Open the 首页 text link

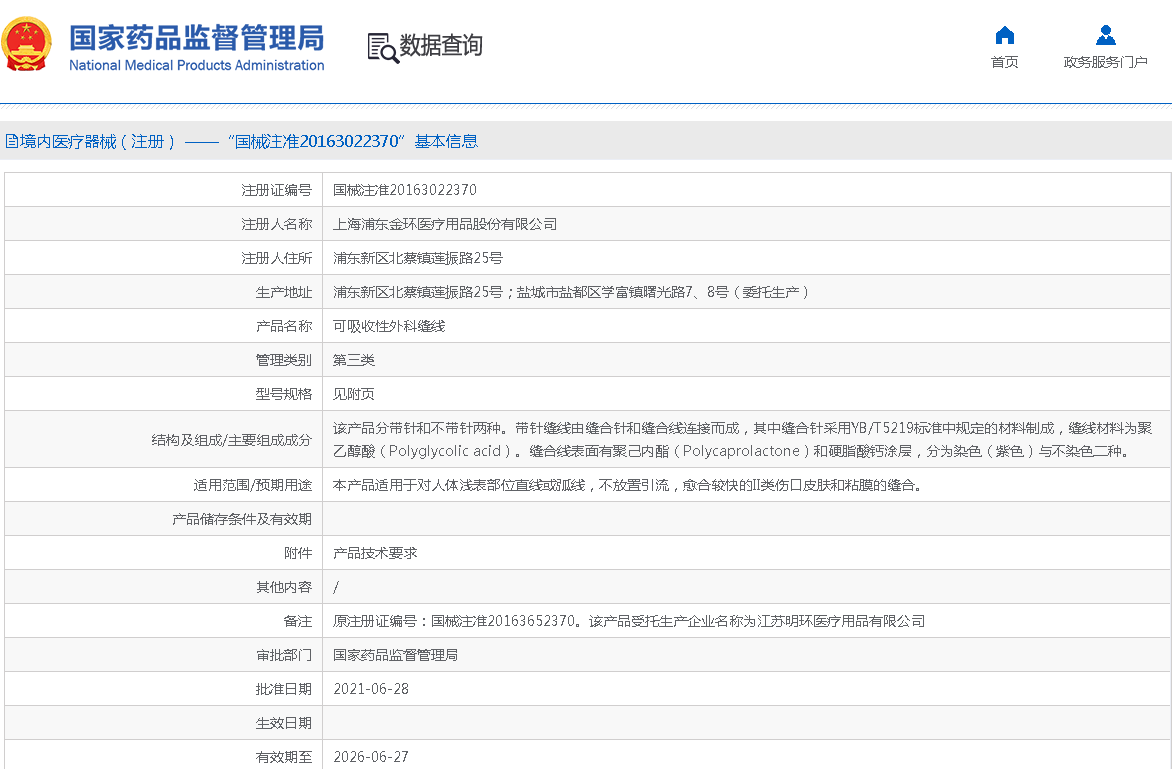click(1005, 62)
